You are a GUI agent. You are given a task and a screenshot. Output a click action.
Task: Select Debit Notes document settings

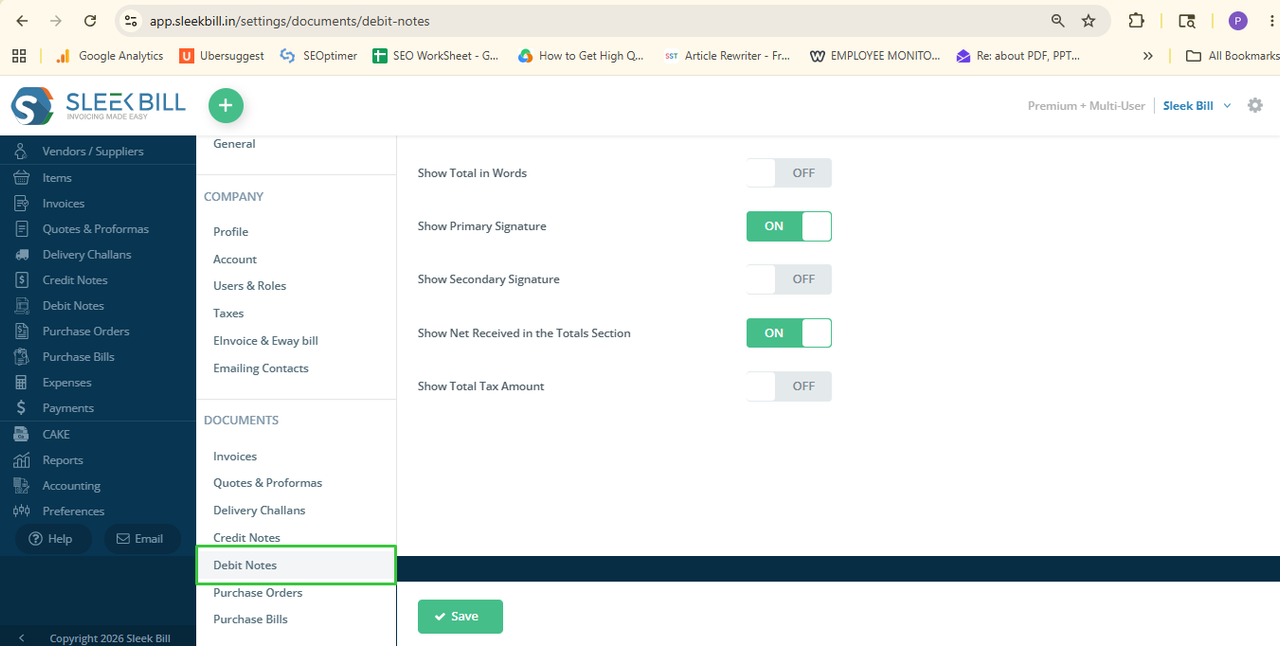pyautogui.click(x=296, y=565)
